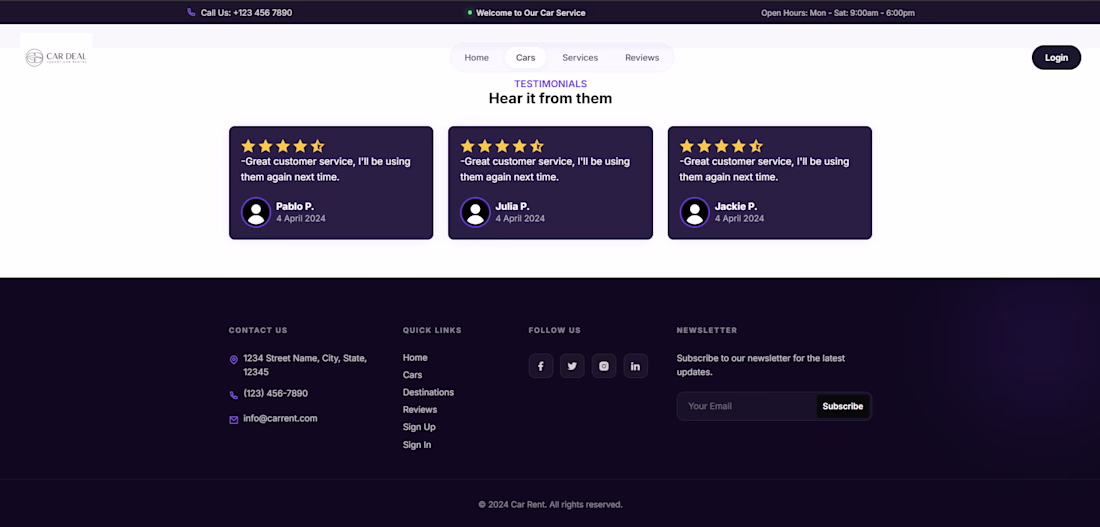Open Services in the top navigation
The width and height of the screenshot is (1100, 527).
[x=580, y=58]
